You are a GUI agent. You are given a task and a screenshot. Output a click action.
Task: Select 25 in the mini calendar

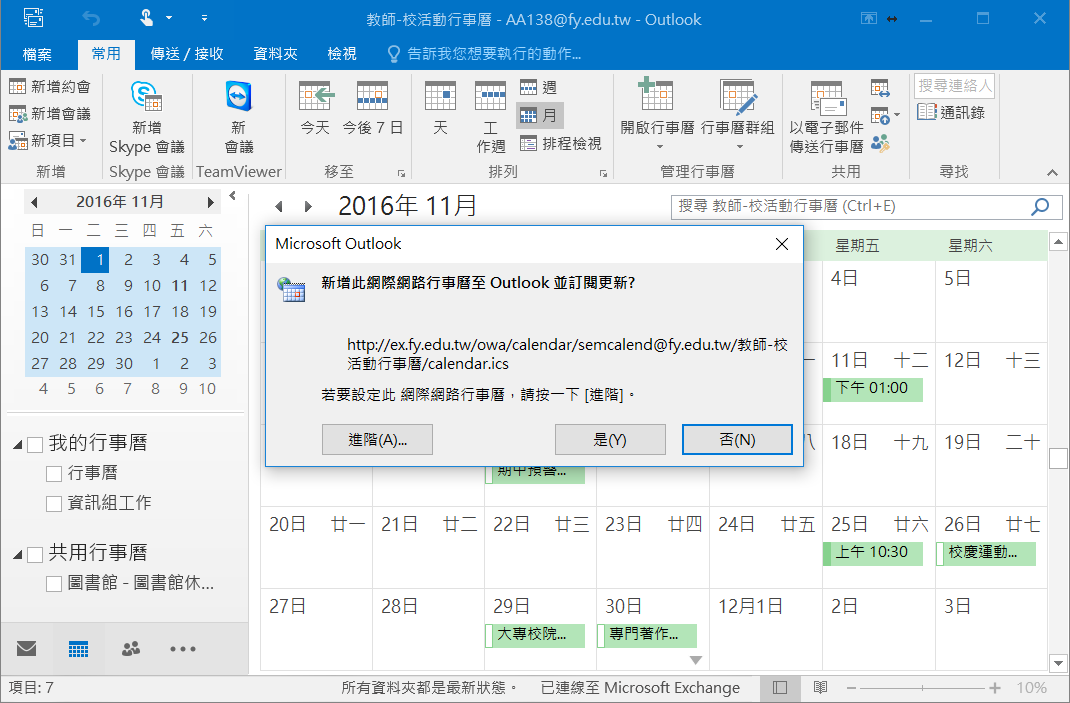click(x=180, y=337)
